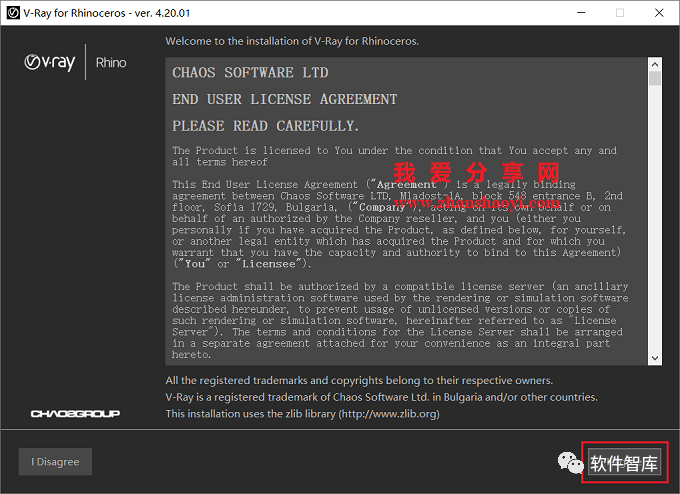This screenshot has width=680, height=494.
Task: Click the PLEASE READ CAREFULLY line
Action: point(265,126)
